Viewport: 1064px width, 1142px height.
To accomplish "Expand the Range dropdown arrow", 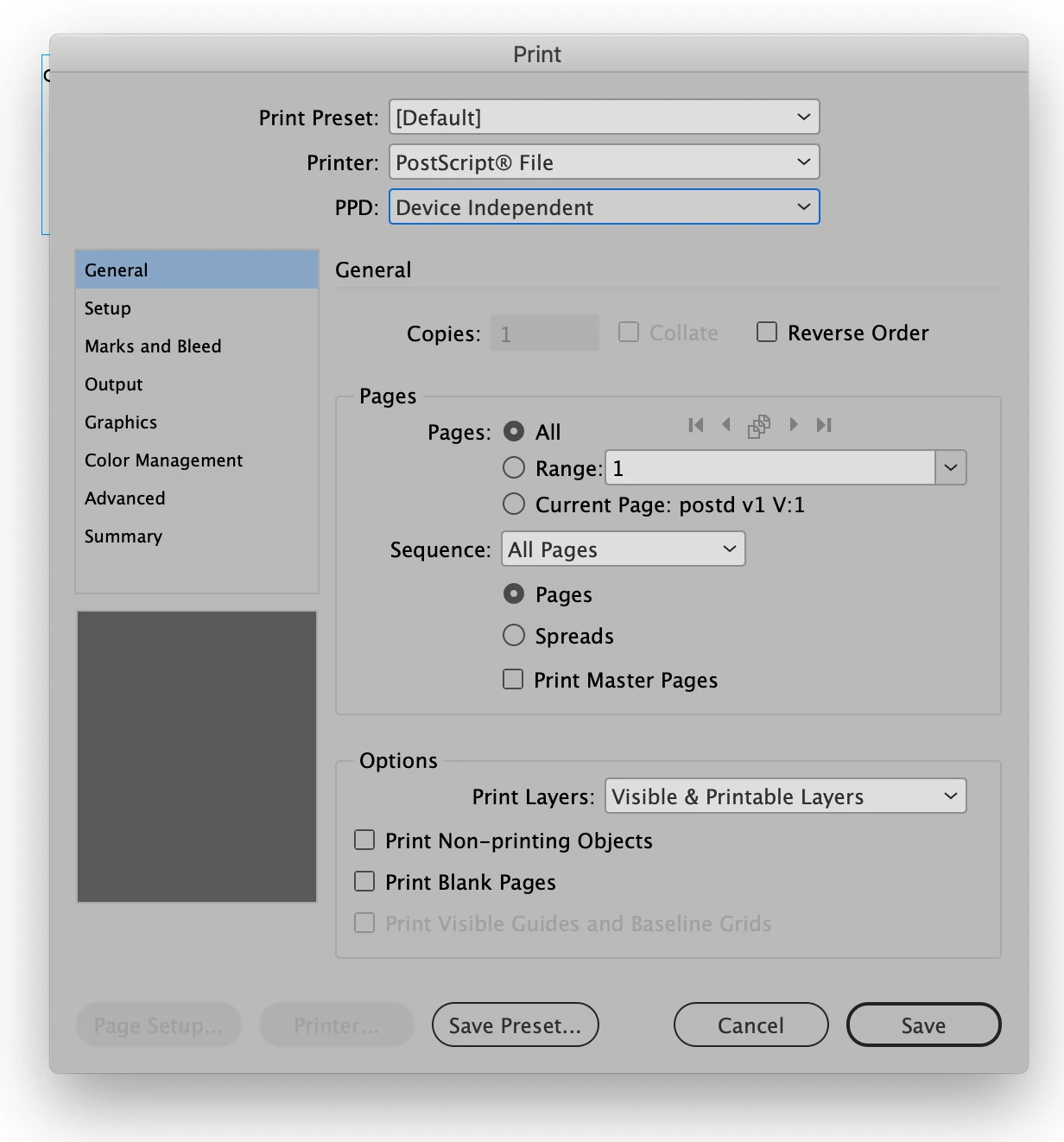I will coord(951,467).
